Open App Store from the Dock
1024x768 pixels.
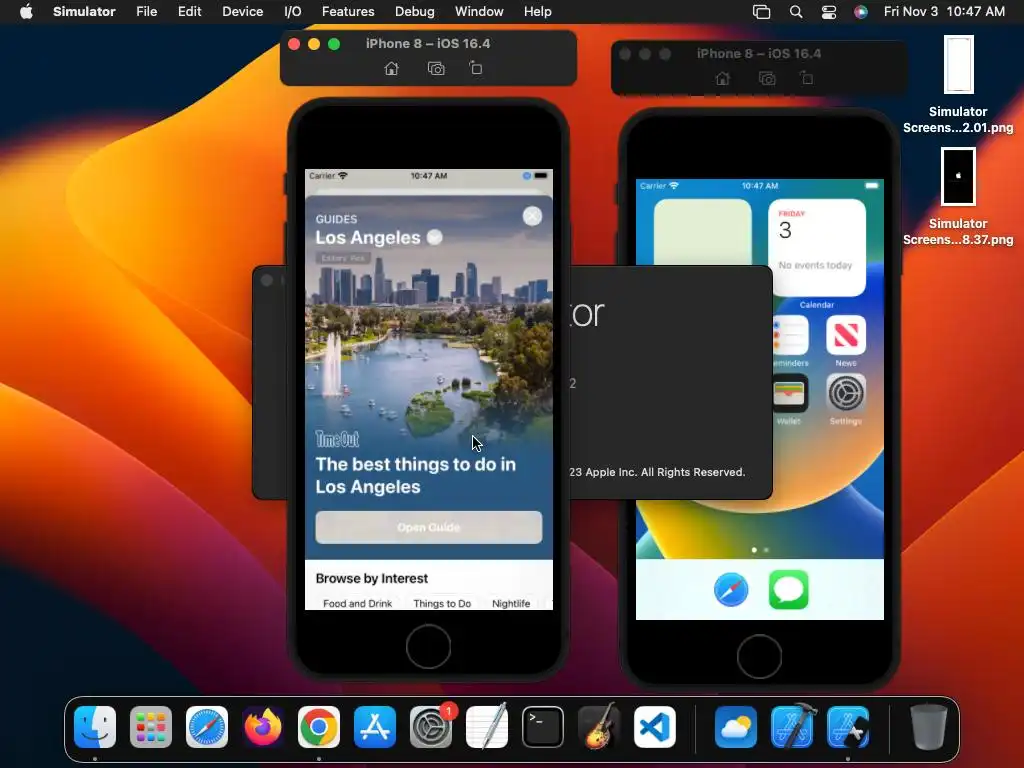click(375, 727)
